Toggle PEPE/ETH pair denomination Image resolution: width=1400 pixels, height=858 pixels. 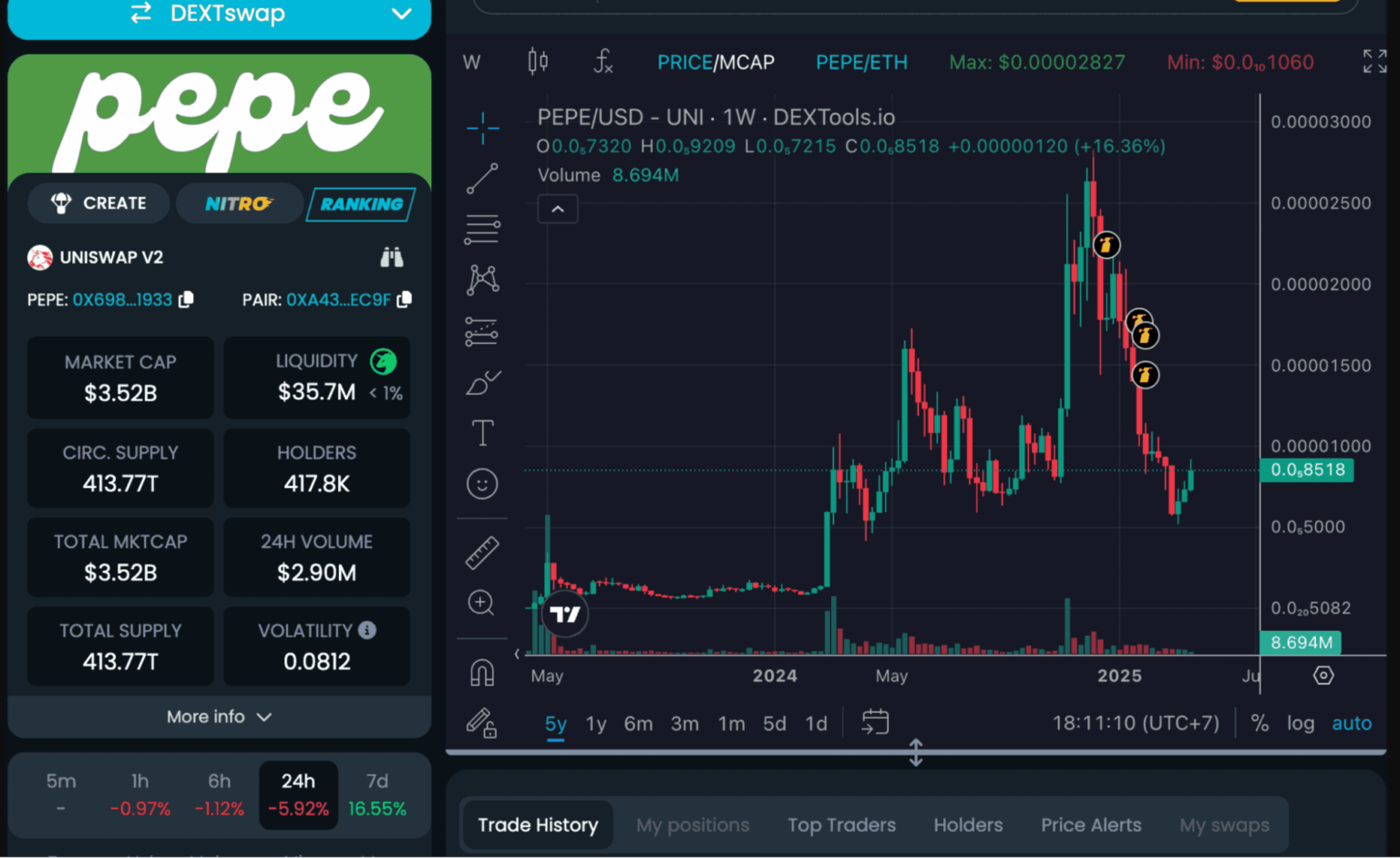point(861,62)
